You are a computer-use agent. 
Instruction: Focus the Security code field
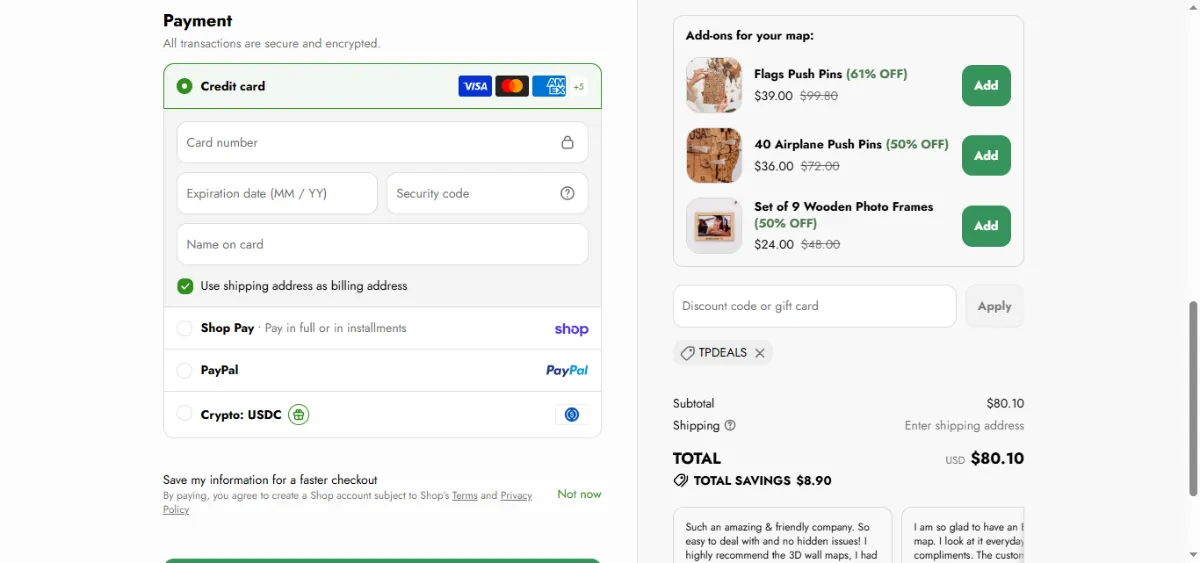coord(487,193)
